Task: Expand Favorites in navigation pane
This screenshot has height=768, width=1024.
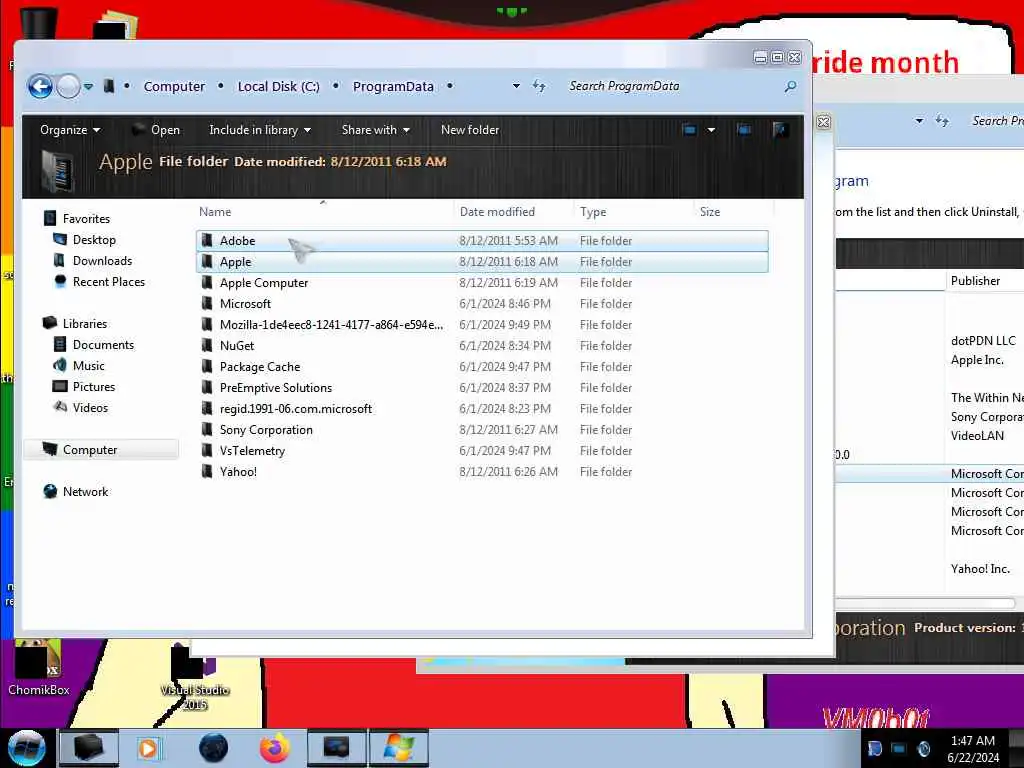Action: coord(76,218)
